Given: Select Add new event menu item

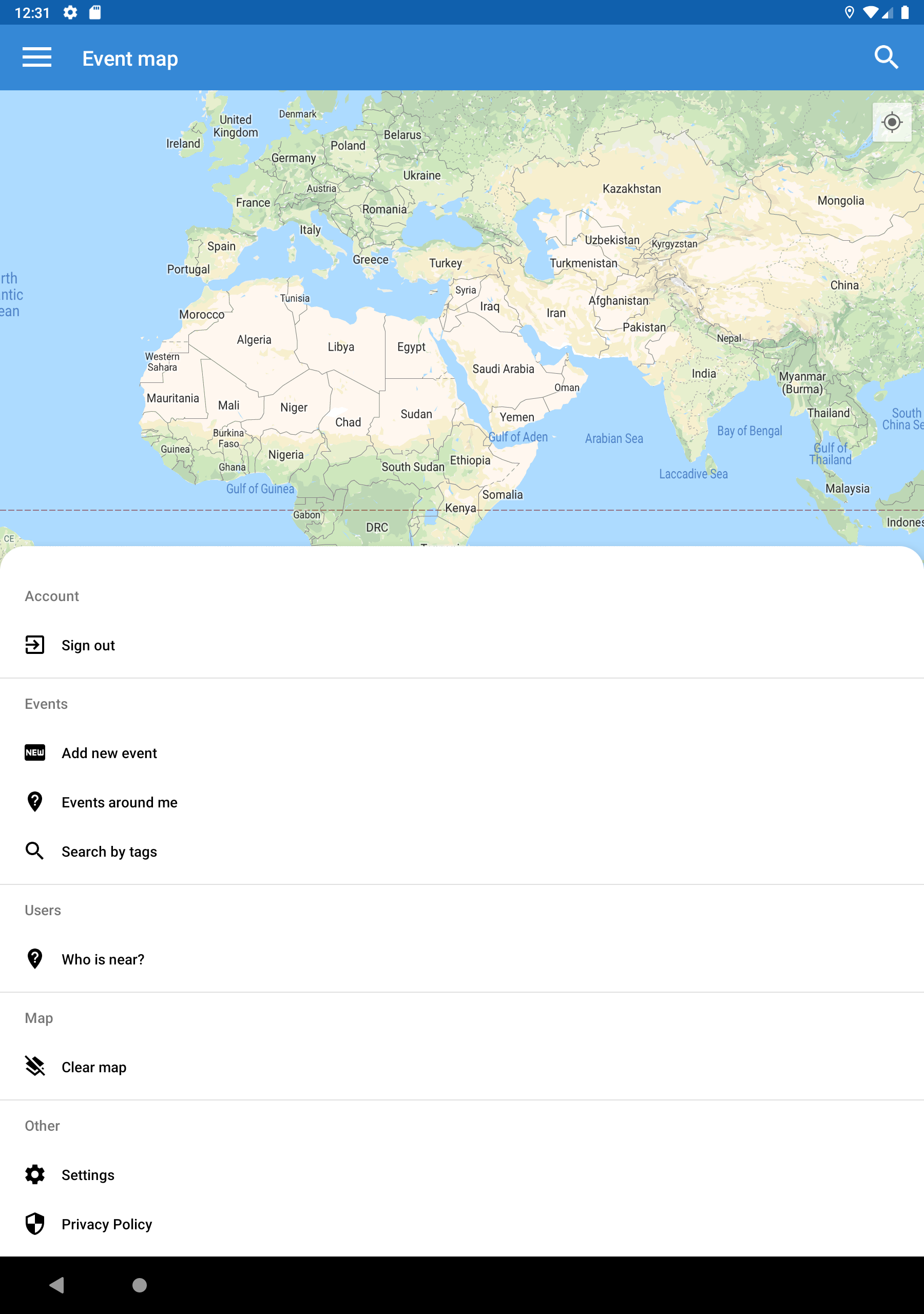Looking at the screenshot, I should pos(109,753).
